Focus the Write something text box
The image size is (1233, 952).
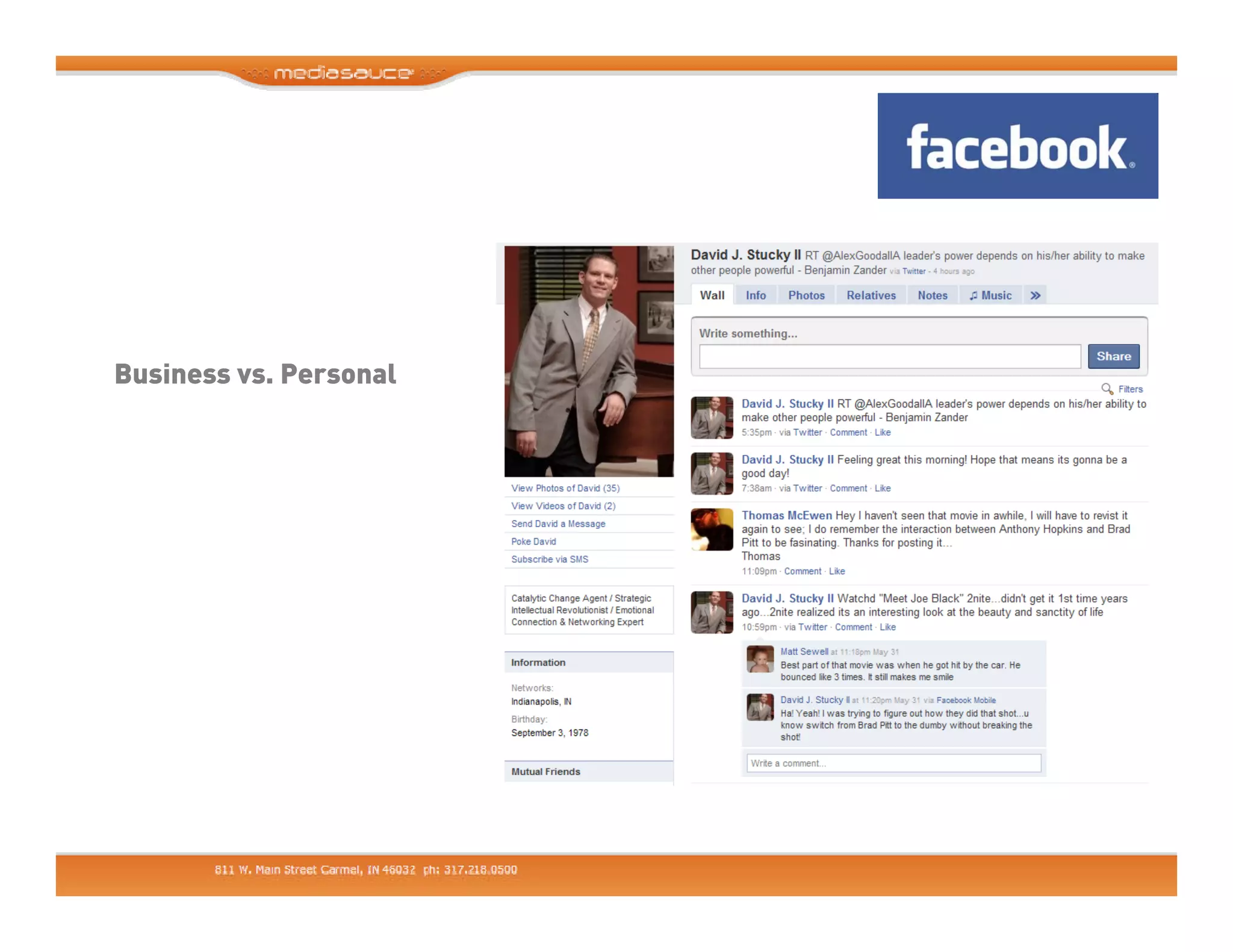889,356
